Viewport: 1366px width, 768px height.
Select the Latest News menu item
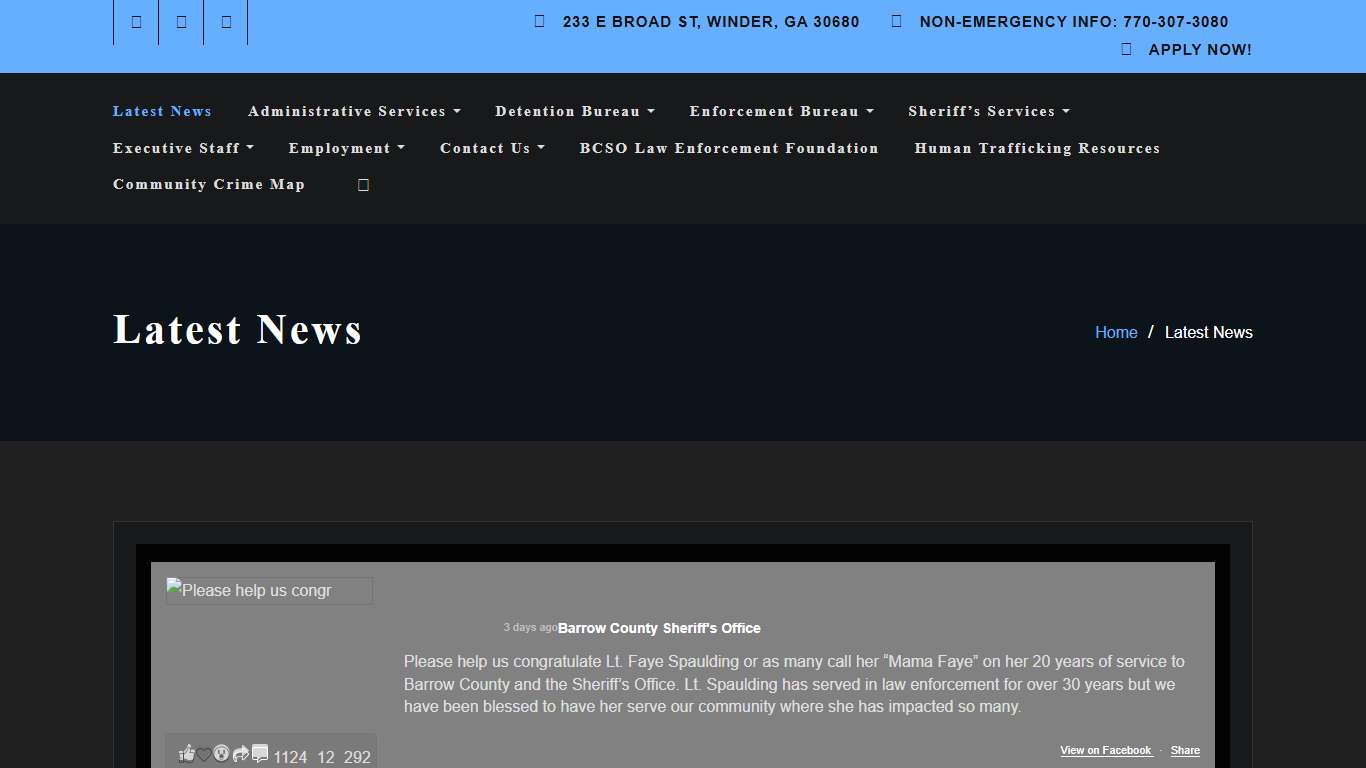click(162, 111)
